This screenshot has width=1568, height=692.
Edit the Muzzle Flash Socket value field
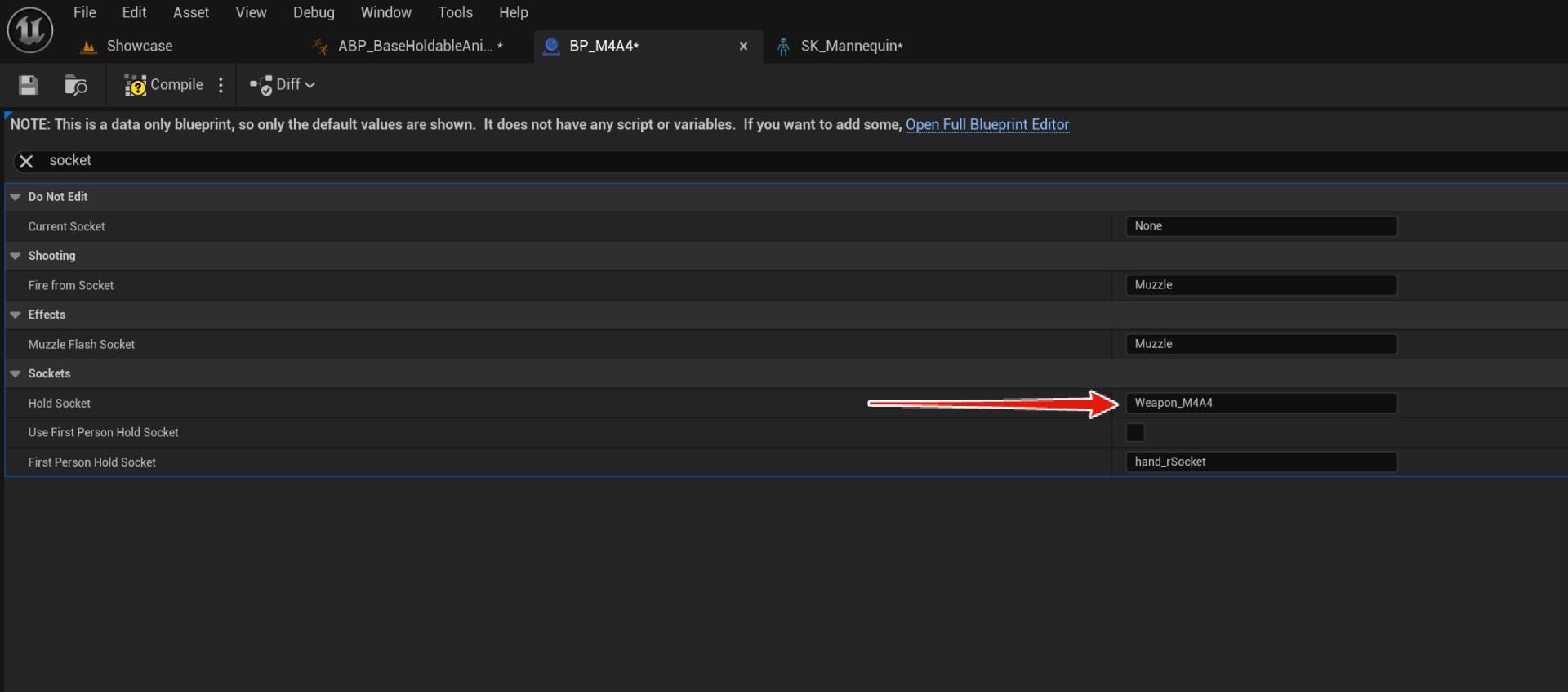click(1261, 344)
